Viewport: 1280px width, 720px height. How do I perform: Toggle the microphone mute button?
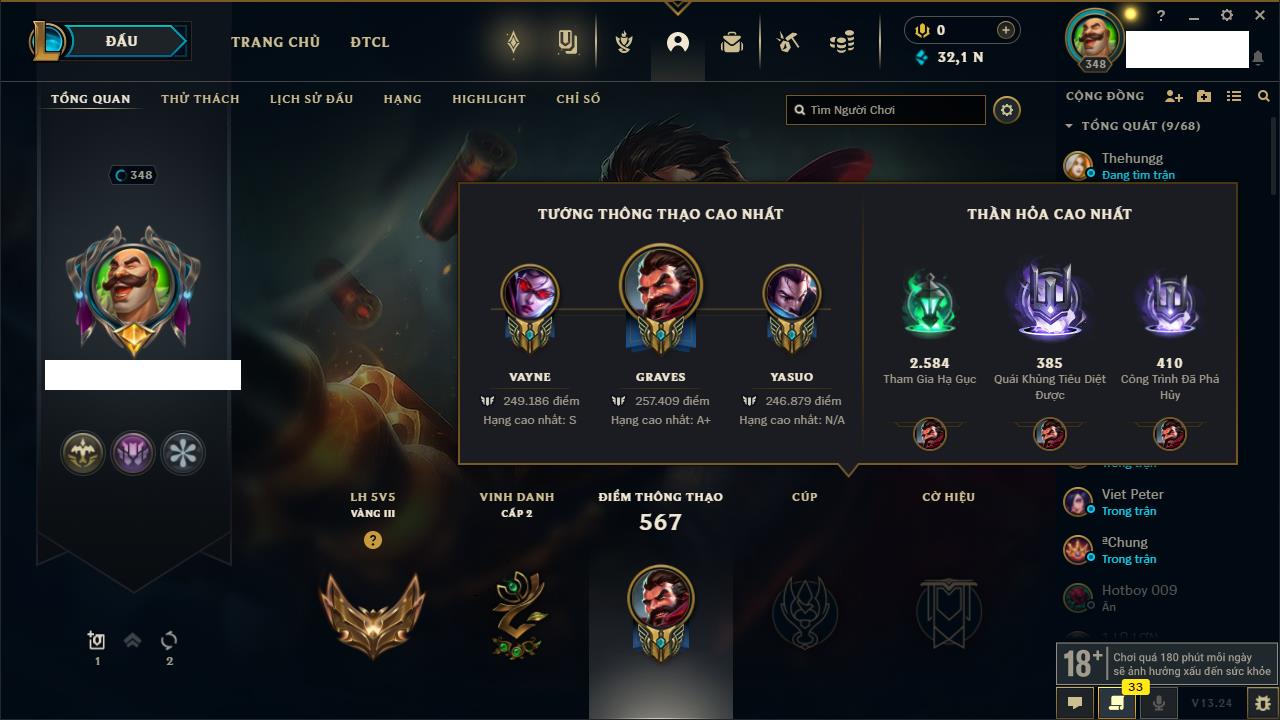click(1159, 703)
